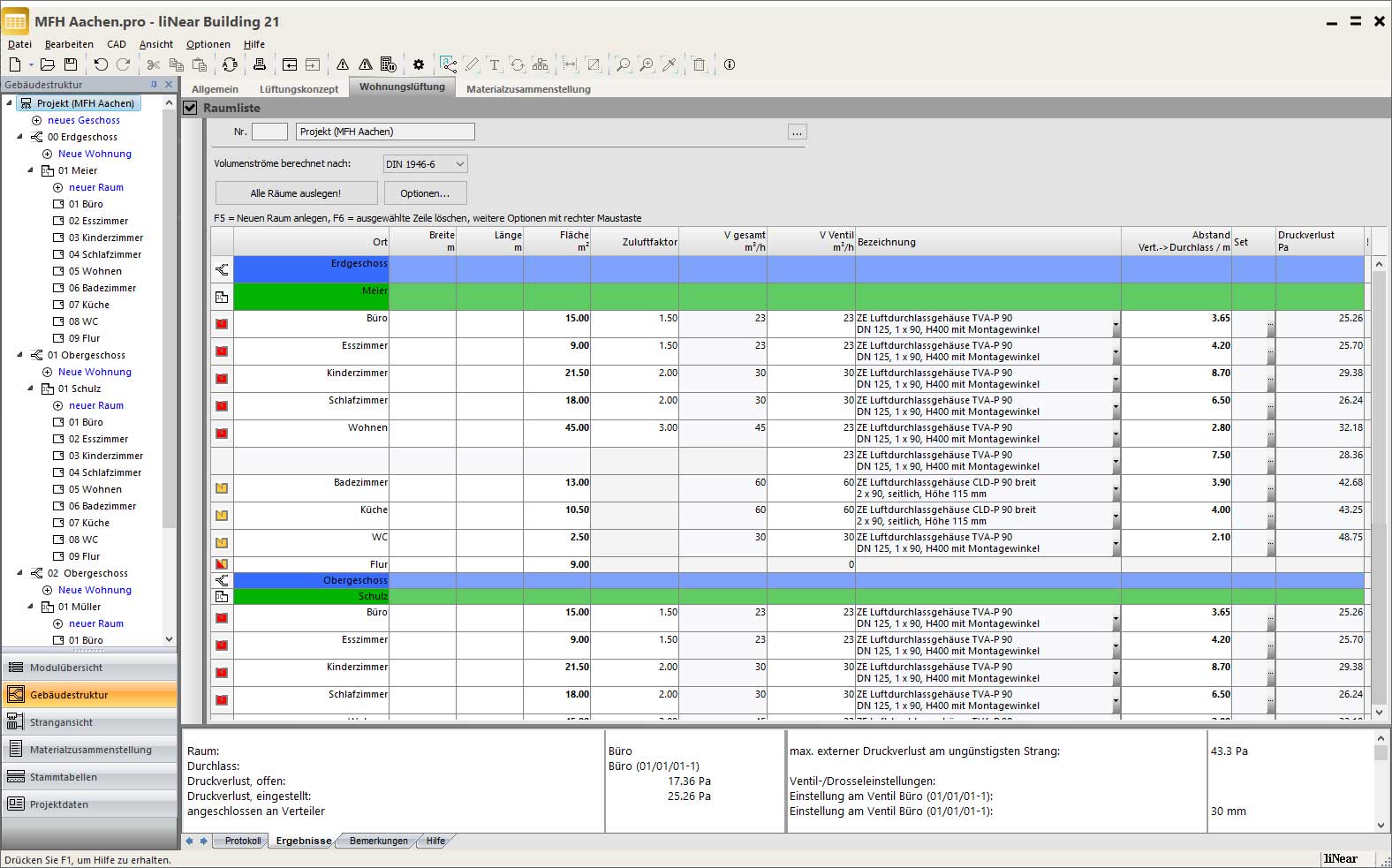This screenshot has height=868, width=1392.
Task: Toggle the Raumliste section checkbox
Action: pyautogui.click(x=190, y=108)
